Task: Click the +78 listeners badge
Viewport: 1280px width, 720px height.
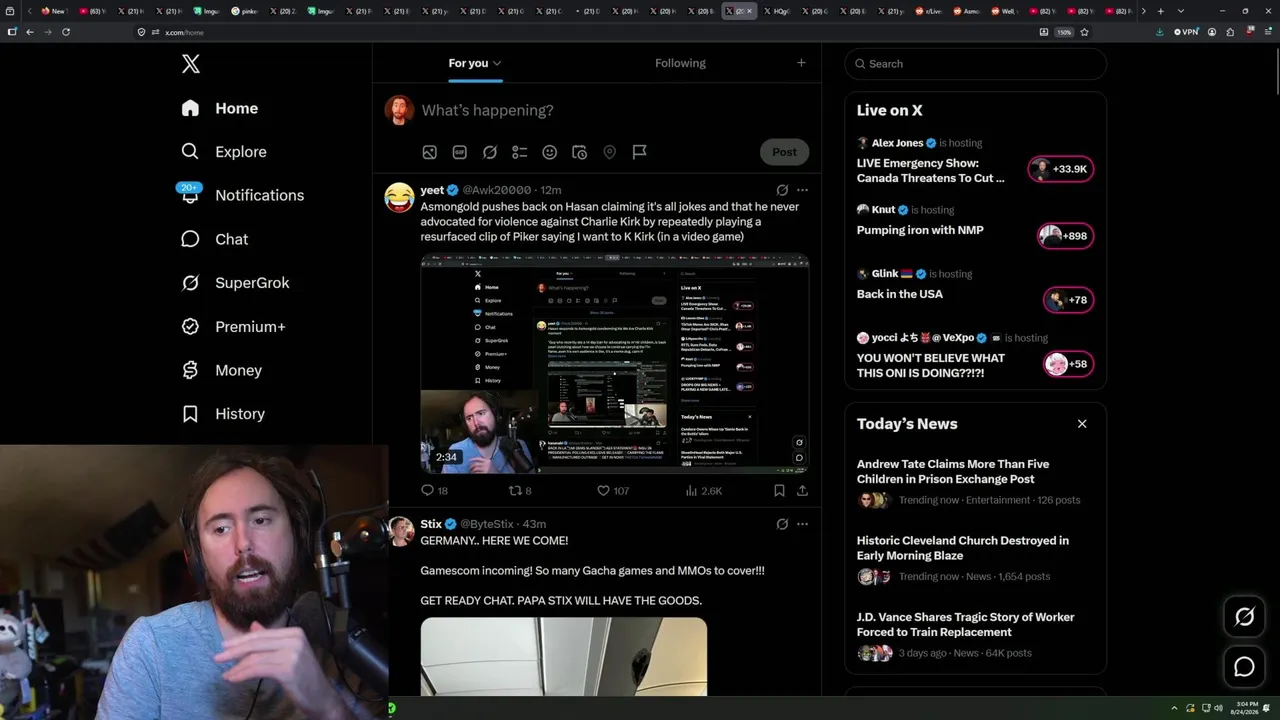Action: click(x=1068, y=300)
